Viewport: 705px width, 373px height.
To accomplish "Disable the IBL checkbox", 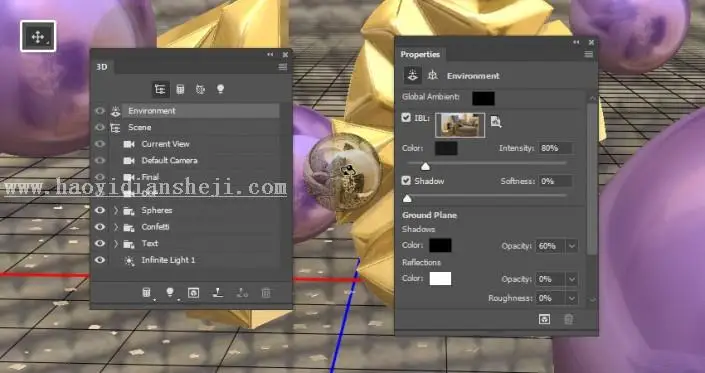I will pyautogui.click(x=406, y=118).
